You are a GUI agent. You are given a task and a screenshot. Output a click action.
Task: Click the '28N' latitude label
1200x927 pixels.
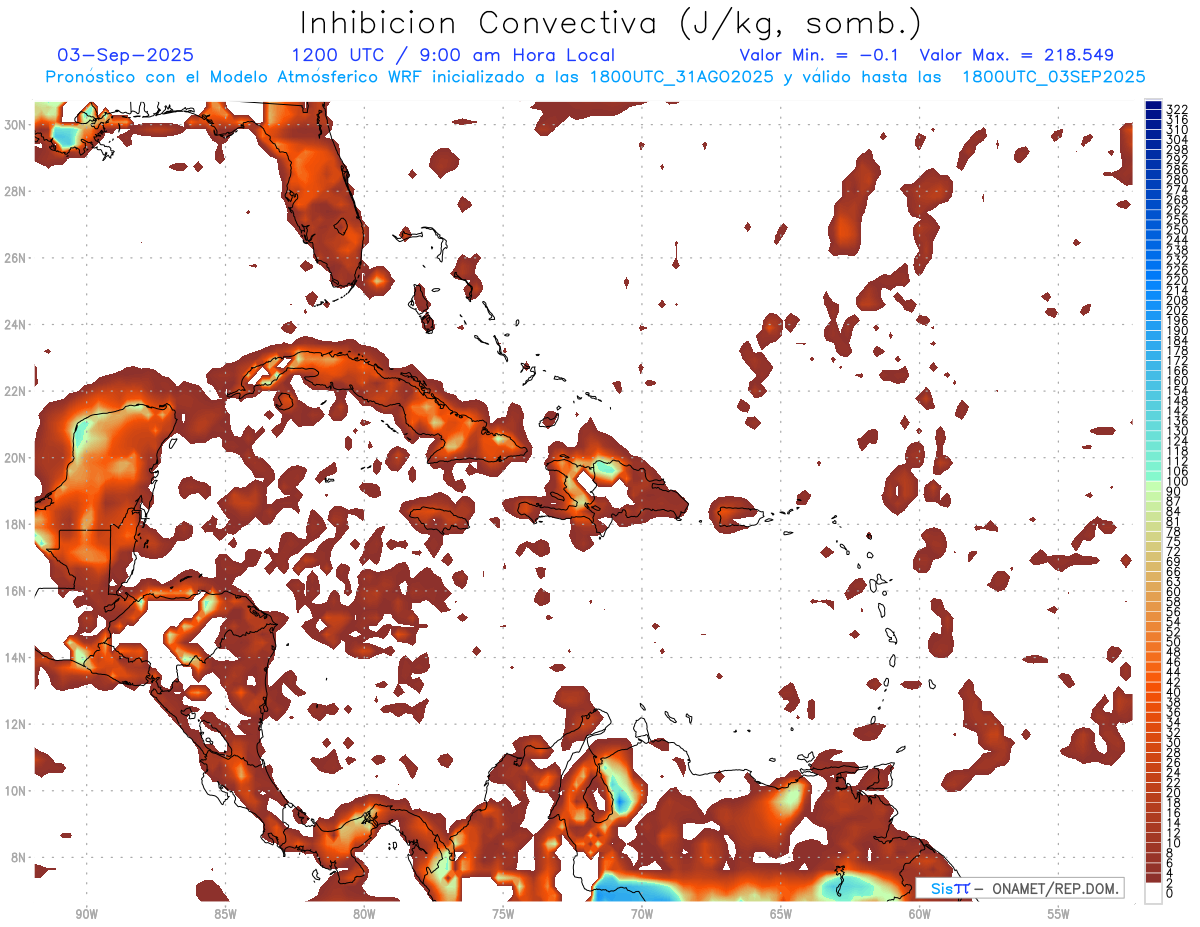click(x=17, y=191)
